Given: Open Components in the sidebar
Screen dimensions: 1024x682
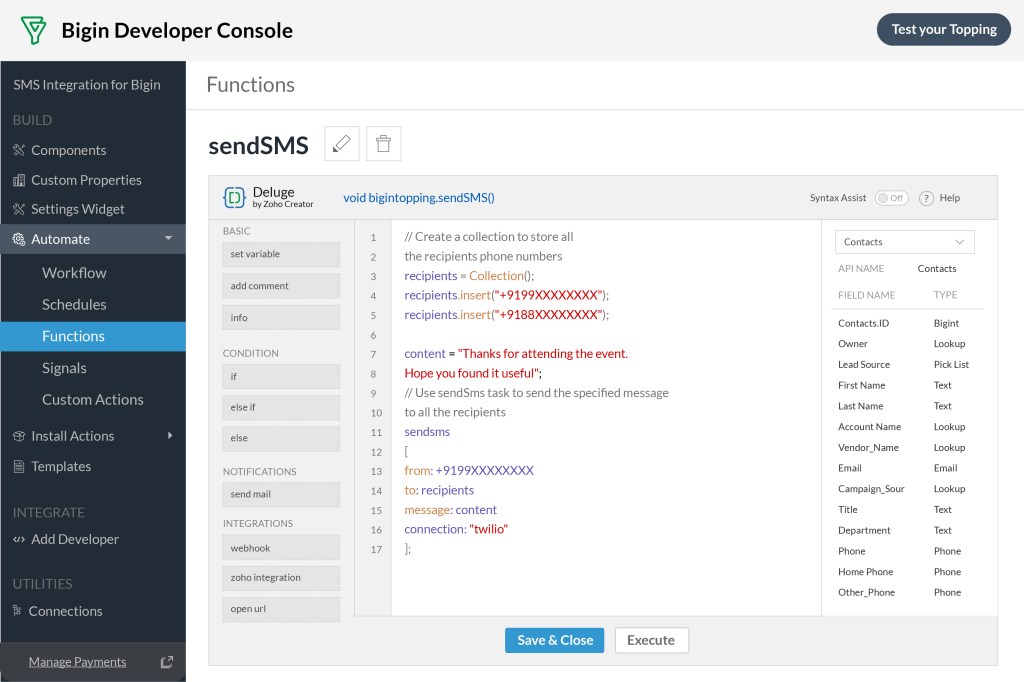Looking at the screenshot, I should pos(68,150).
